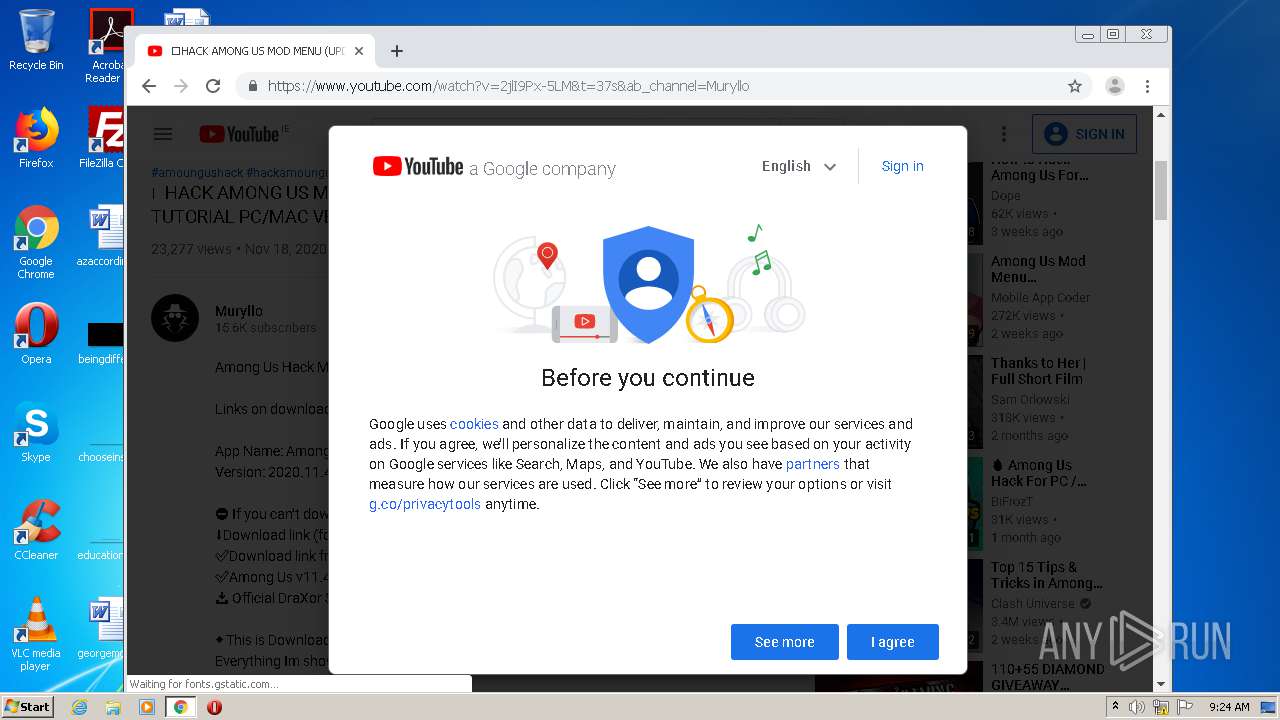Open the Muryllo channel name
The image size is (1280, 720).
click(x=239, y=311)
